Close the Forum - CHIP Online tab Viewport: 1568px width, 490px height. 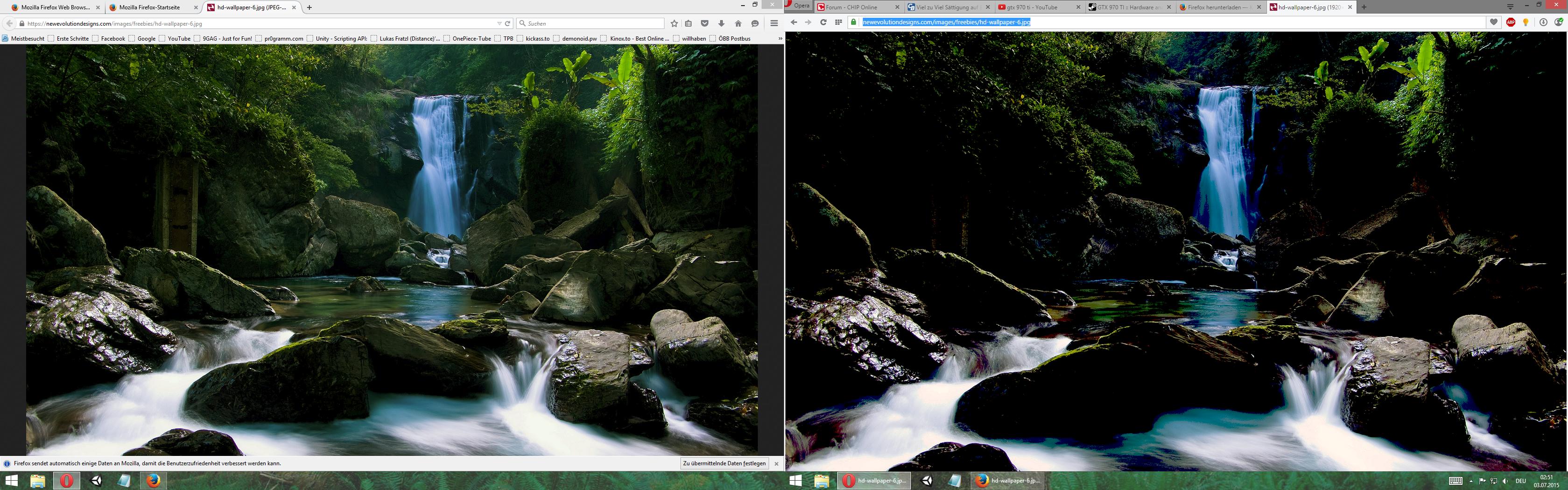pyautogui.click(x=897, y=7)
